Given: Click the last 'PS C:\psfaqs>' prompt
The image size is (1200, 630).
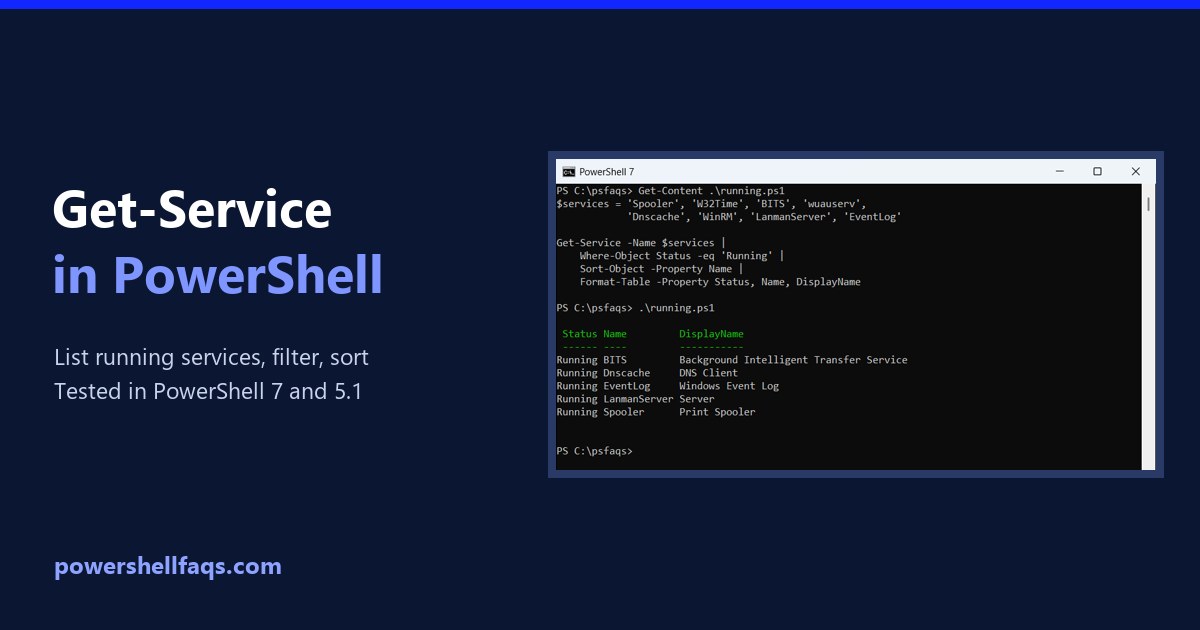Looking at the screenshot, I should pos(595,451).
